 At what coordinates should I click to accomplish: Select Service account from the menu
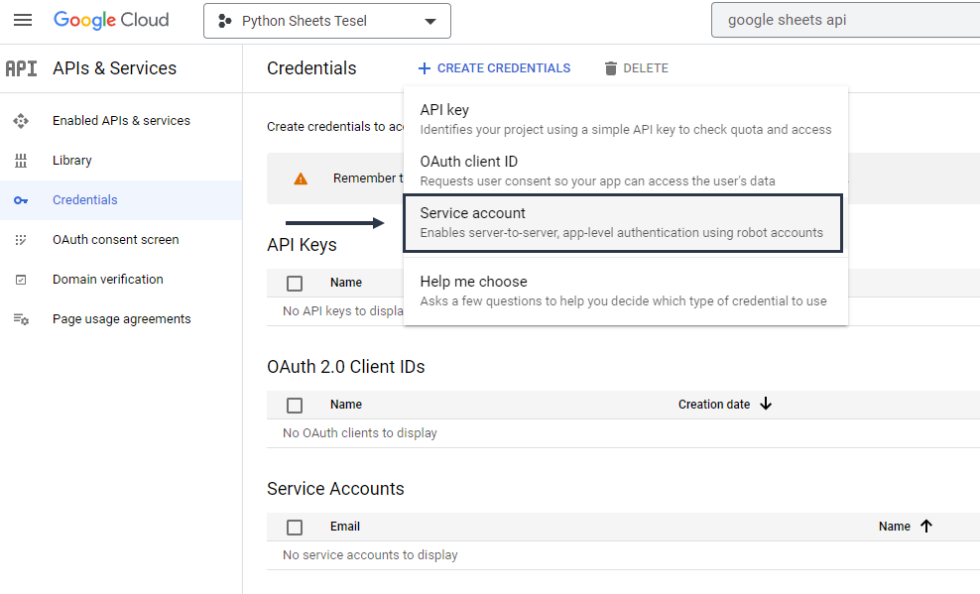point(624,222)
